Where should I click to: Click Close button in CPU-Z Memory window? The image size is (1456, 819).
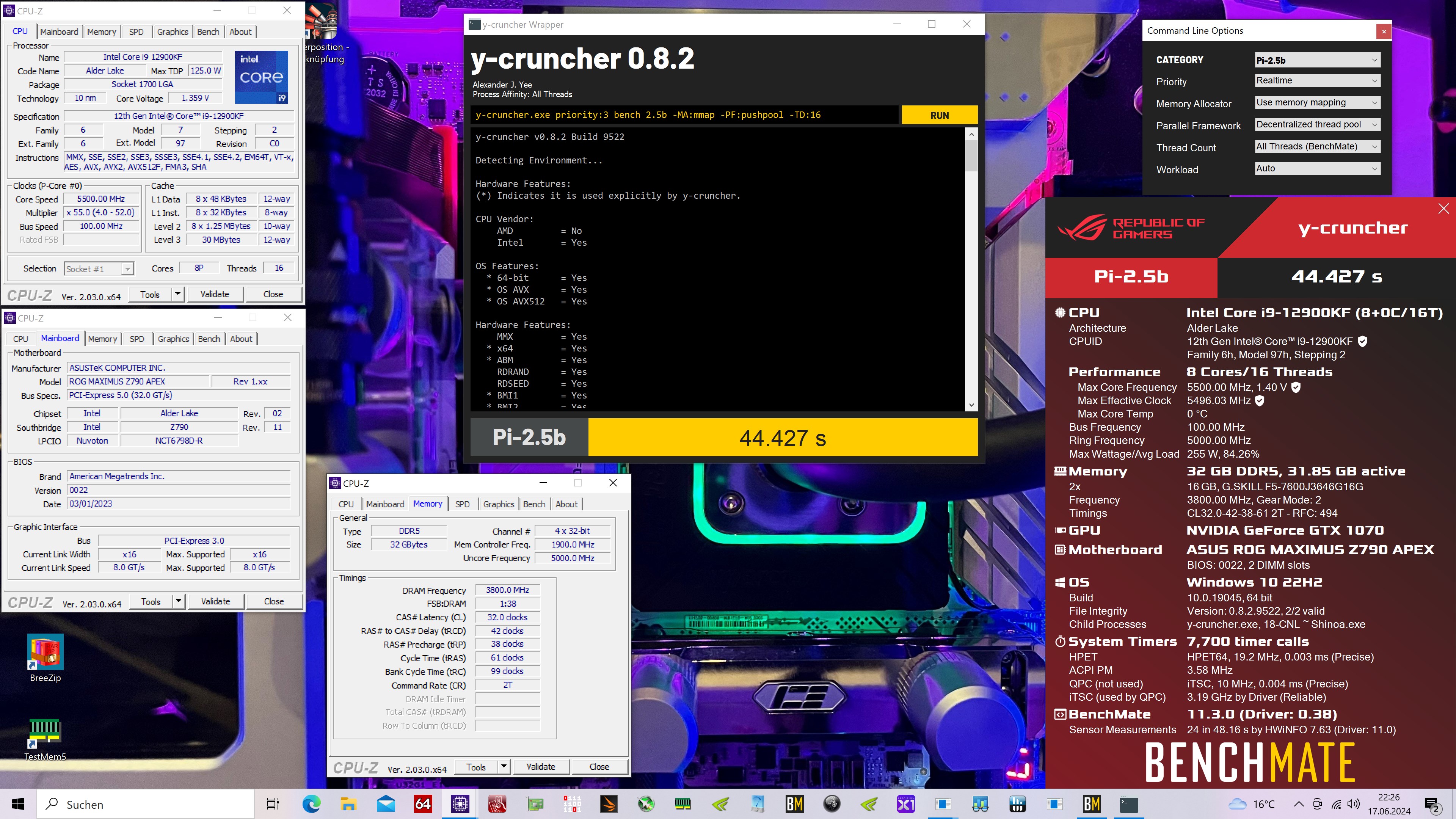click(x=599, y=766)
